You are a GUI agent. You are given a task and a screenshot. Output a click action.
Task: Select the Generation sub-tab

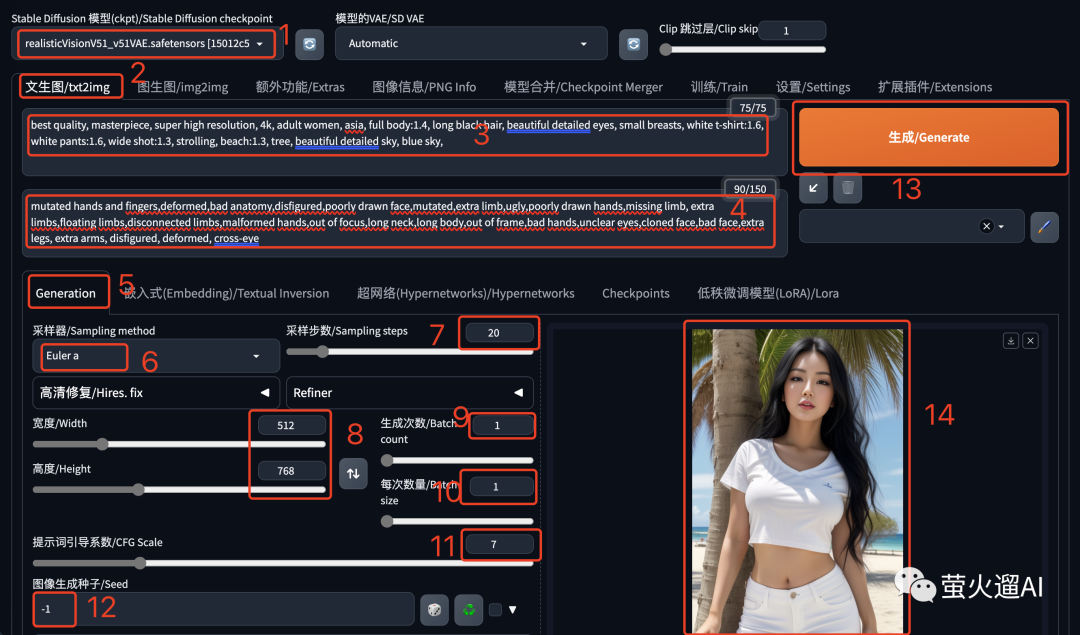65,293
